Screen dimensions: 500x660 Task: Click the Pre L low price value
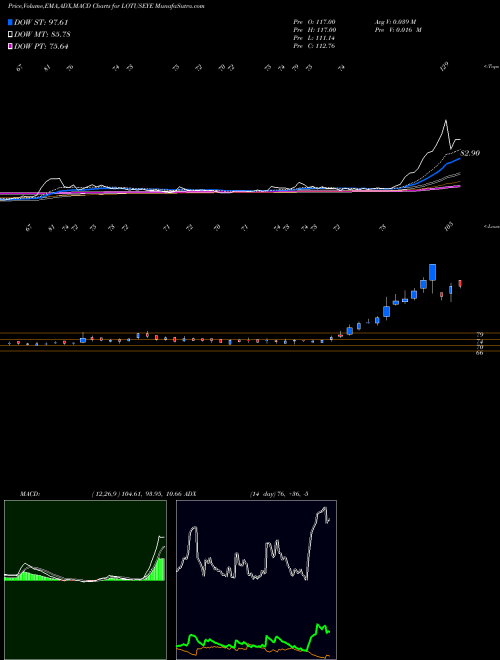tap(314, 38)
